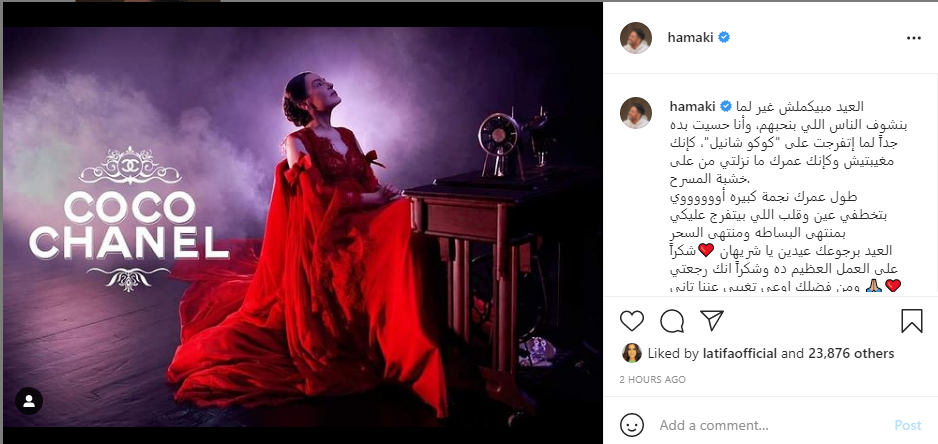The height and width of the screenshot is (444, 938).
Task: Open the emoji picker smiley icon
Action: tap(632, 425)
